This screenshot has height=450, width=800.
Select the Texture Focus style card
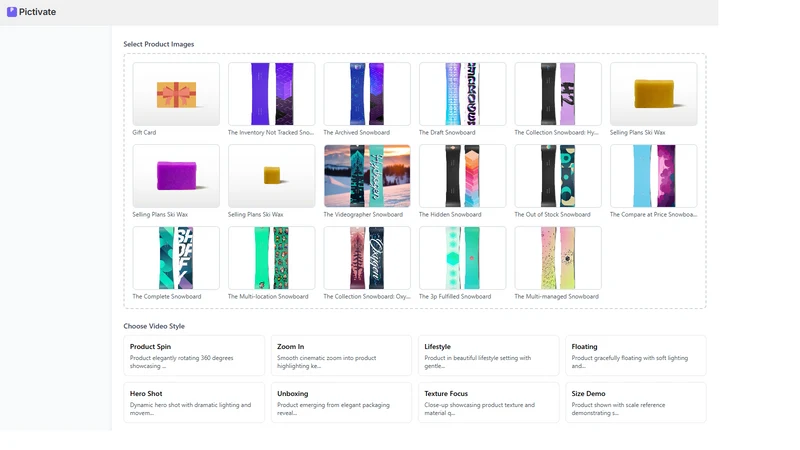point(488,403)
